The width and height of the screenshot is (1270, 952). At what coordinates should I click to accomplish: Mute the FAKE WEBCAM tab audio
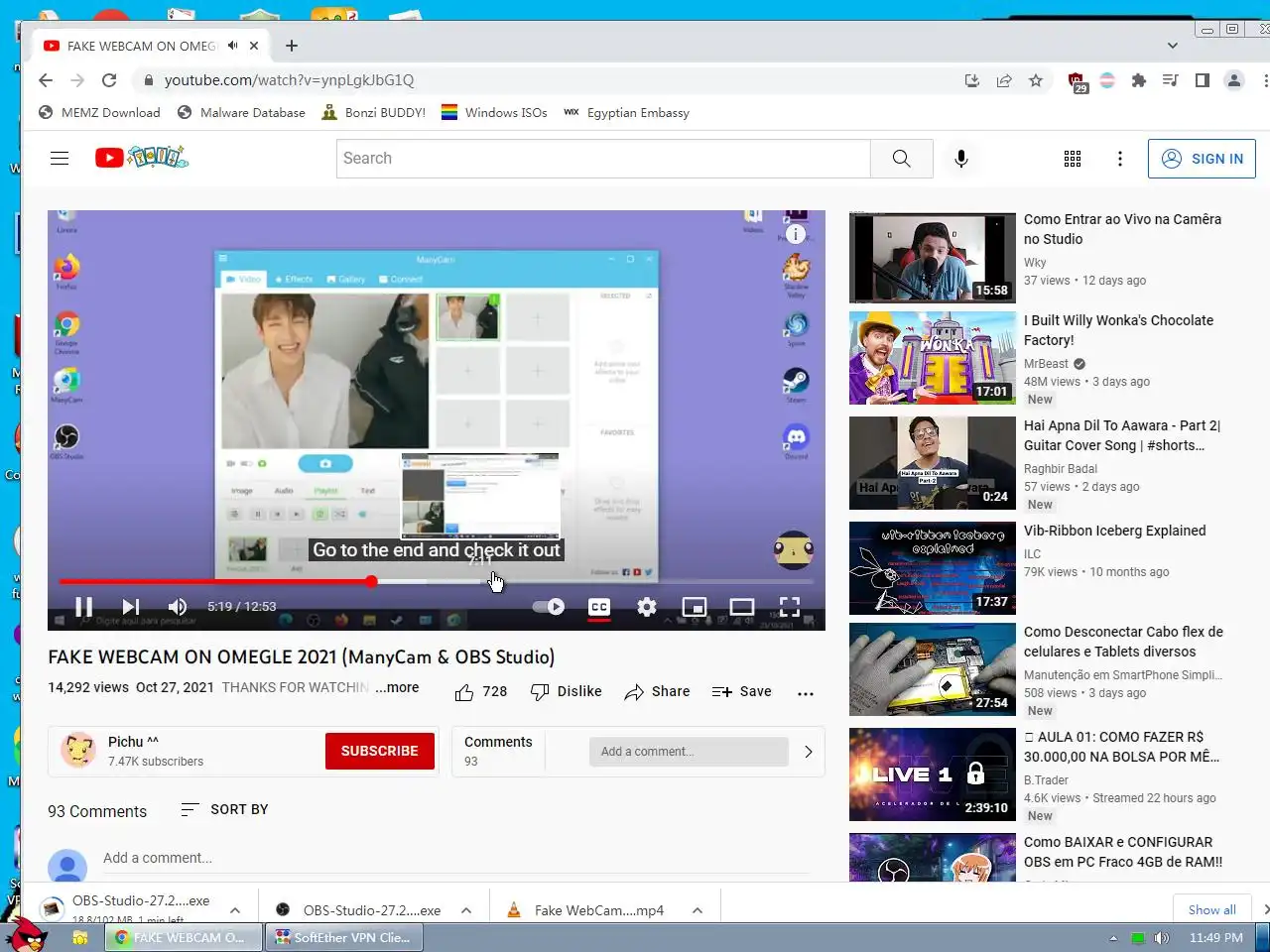point(232,46)
